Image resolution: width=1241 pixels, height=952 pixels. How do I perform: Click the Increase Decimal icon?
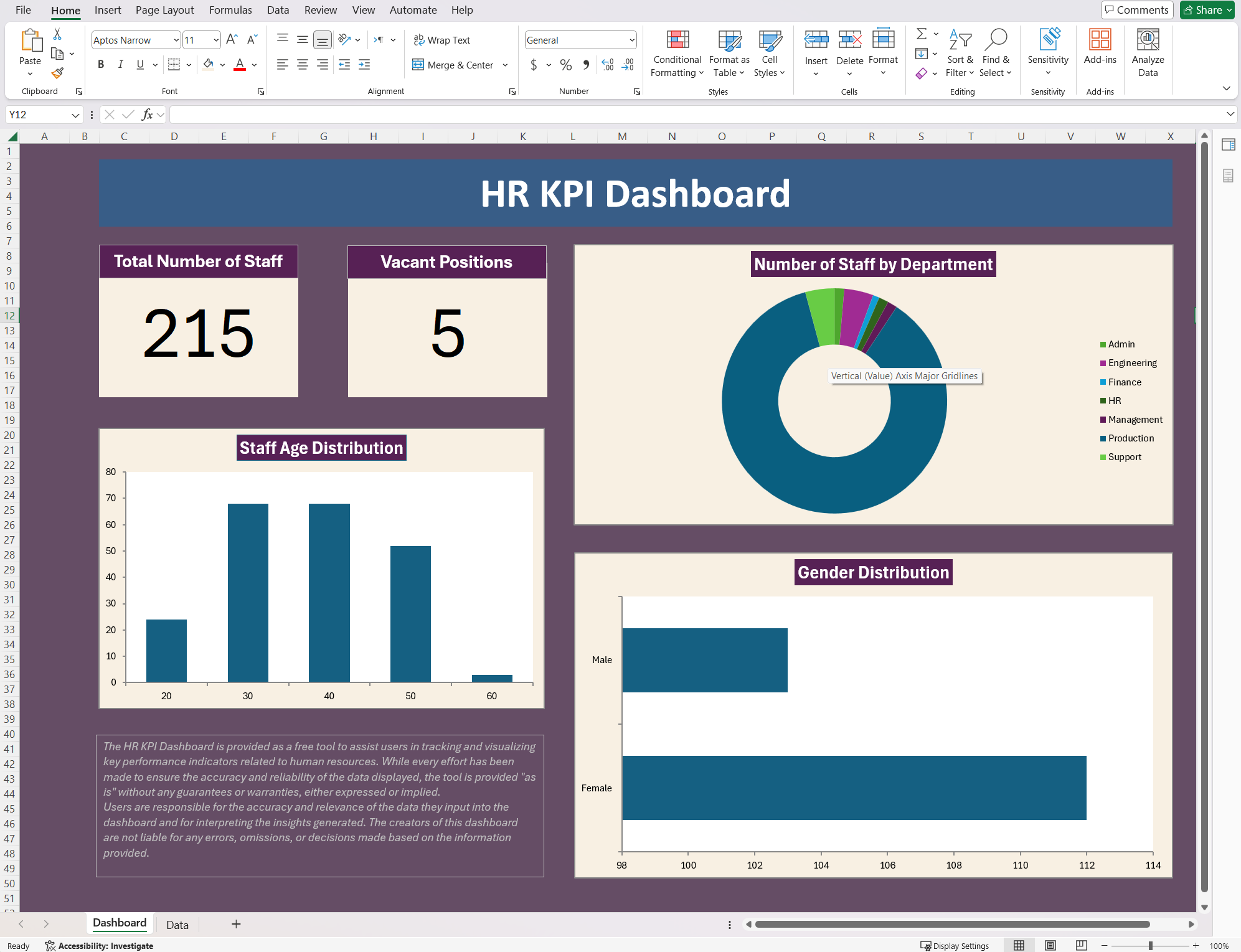tap(608, 64)
